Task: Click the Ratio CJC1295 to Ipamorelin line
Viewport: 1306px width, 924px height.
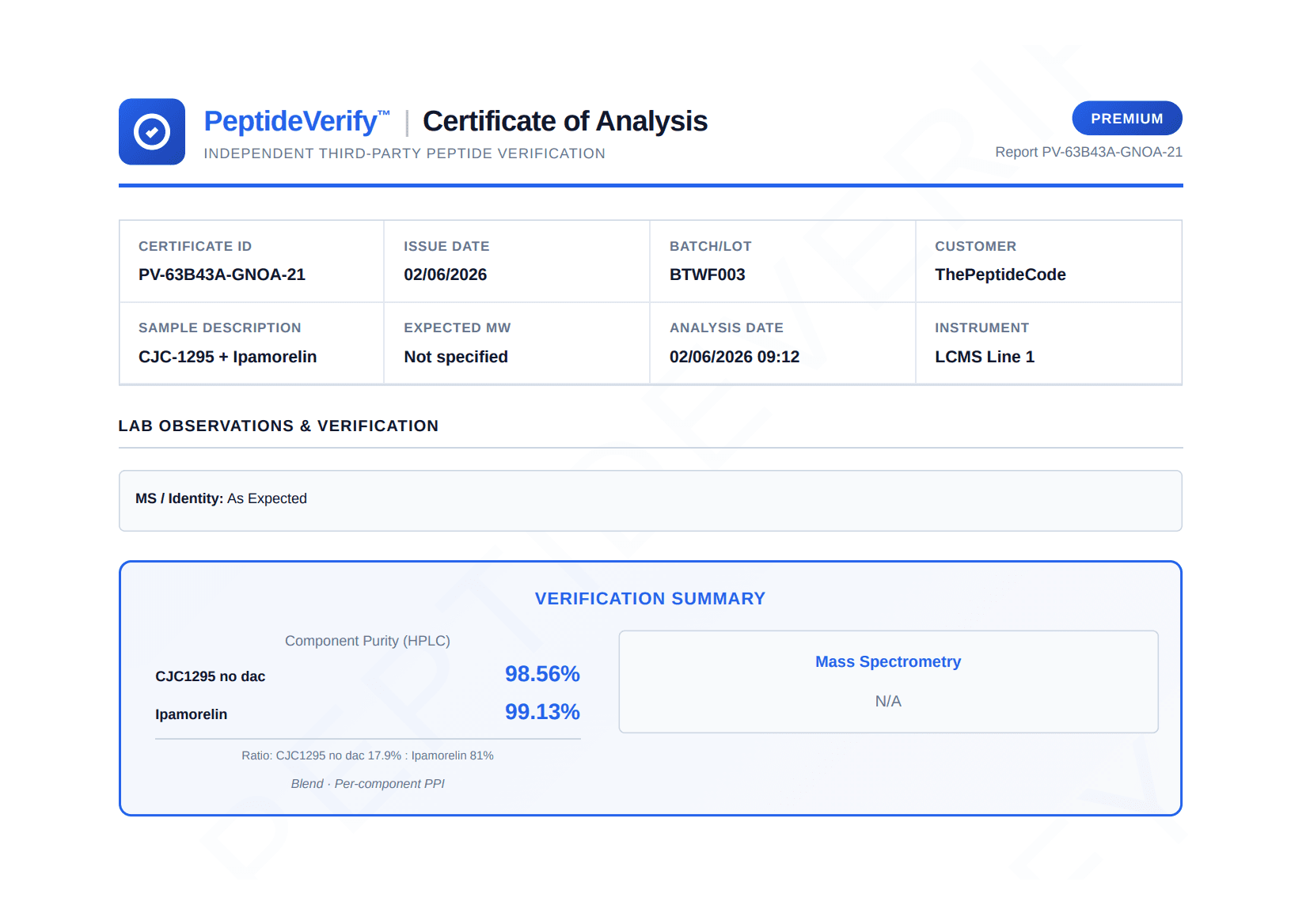Action: click(367, 755)
